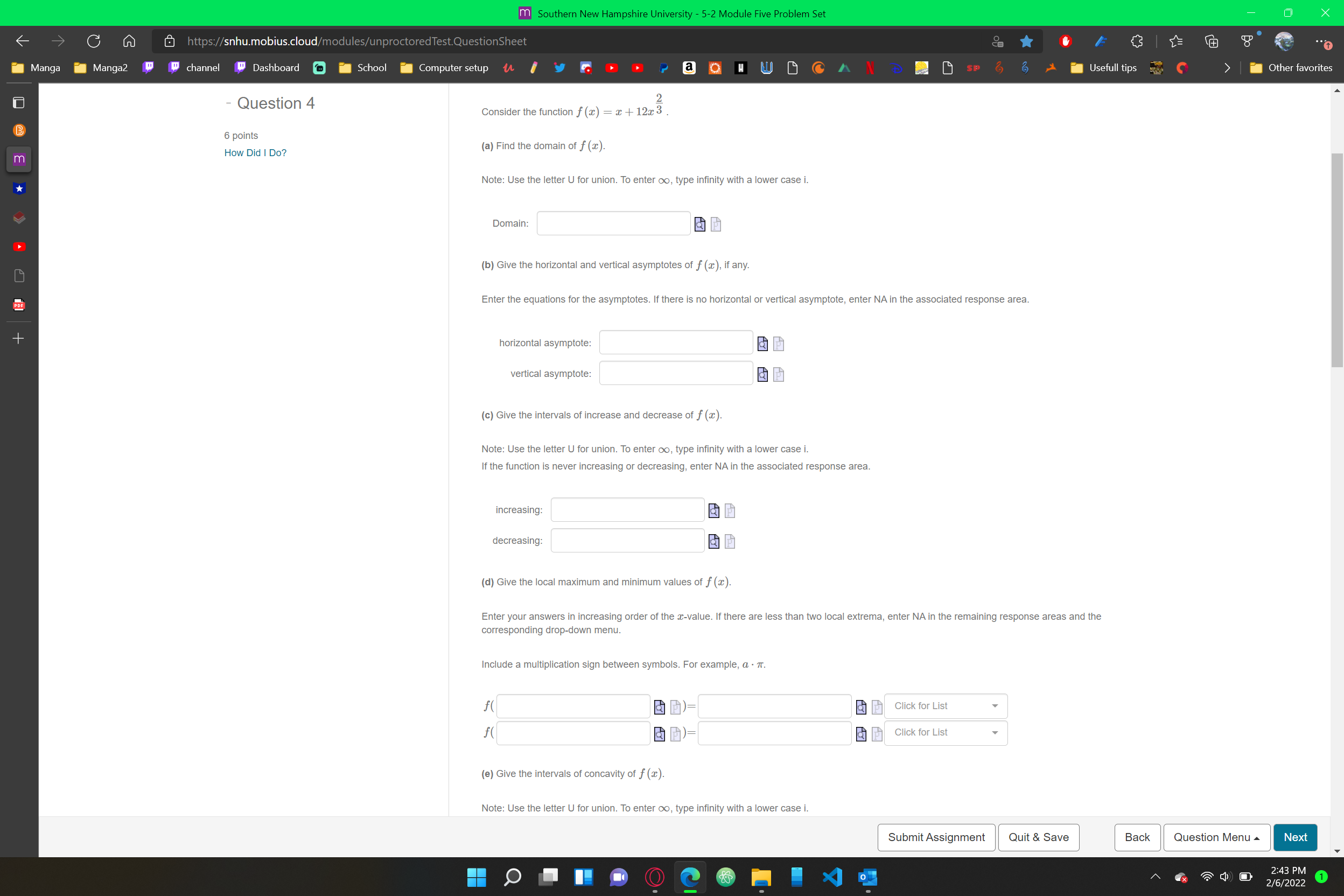Screen dimensions: 1344x896
Task: Click the browser favorites star in the address bar
Action: [1026, 40]
